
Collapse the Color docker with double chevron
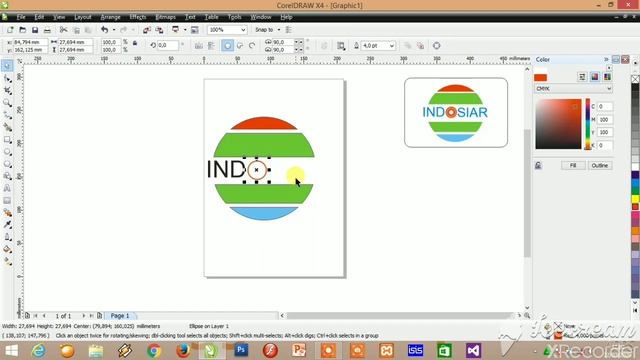(606, 60)
